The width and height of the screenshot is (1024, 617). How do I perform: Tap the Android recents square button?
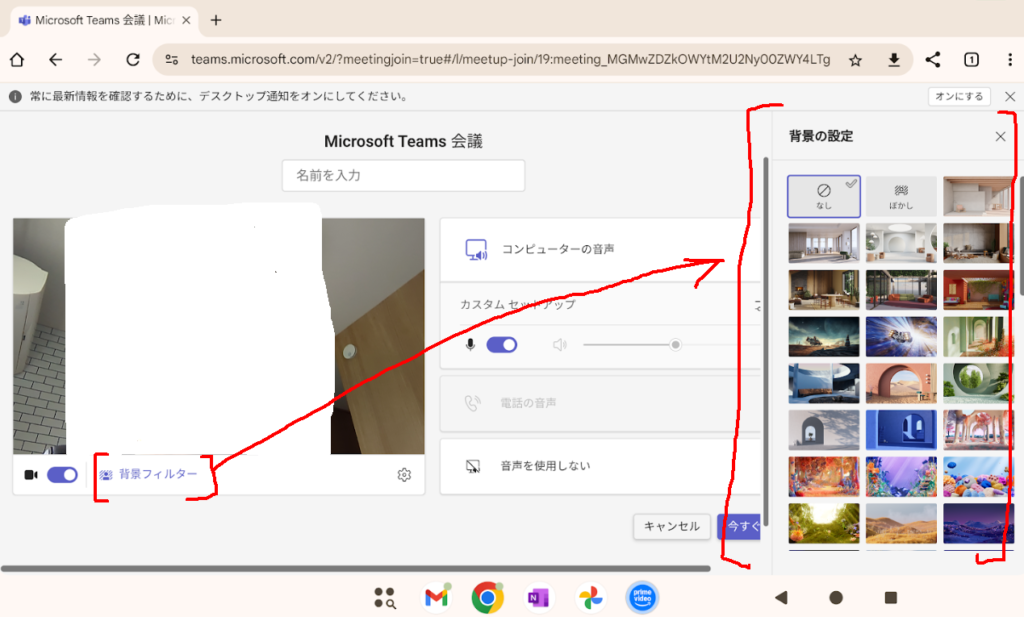tap(890, 597)
